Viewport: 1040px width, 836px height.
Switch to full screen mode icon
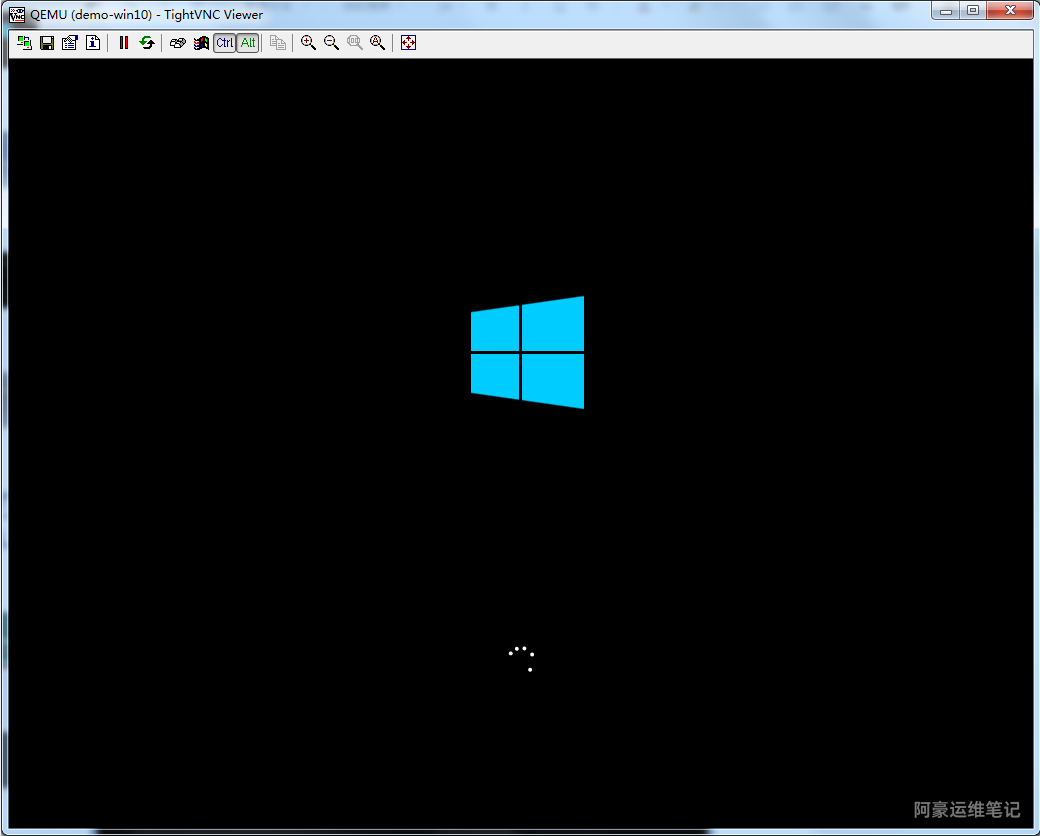click(x=408, y=43)
